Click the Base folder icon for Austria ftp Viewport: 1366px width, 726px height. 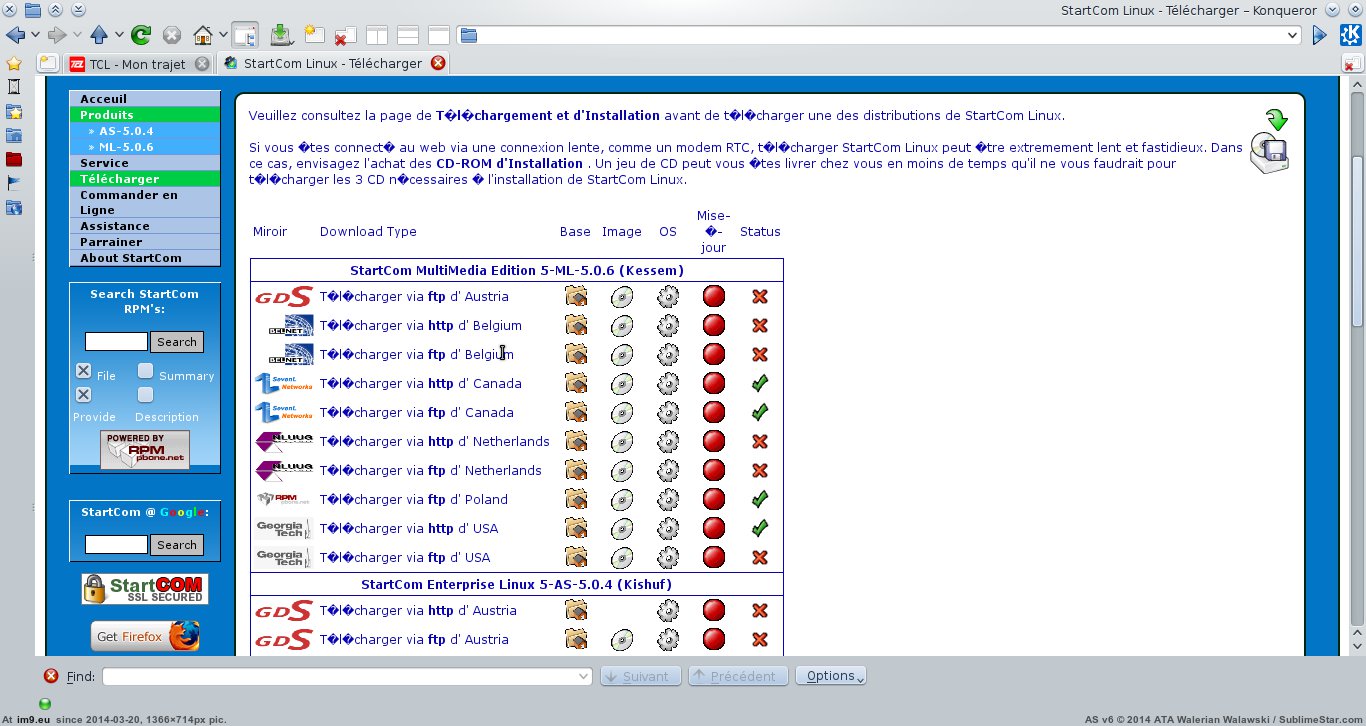click(575, 297)
